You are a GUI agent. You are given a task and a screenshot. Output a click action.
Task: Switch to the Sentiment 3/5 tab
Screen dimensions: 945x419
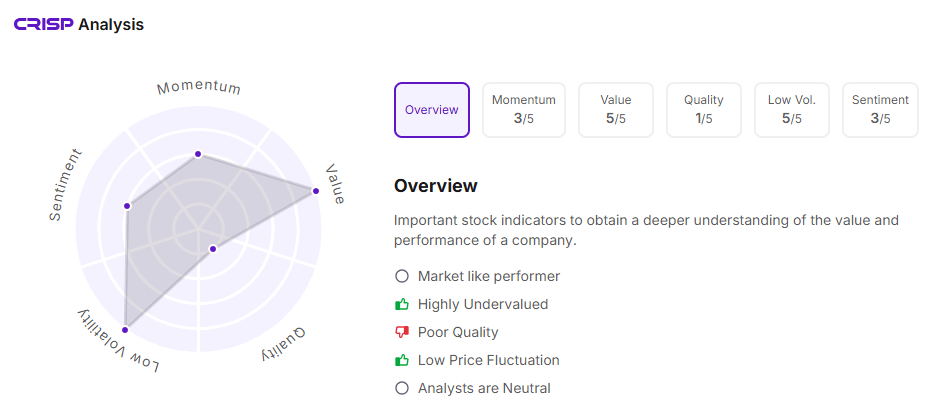click(x=880, y=110)
